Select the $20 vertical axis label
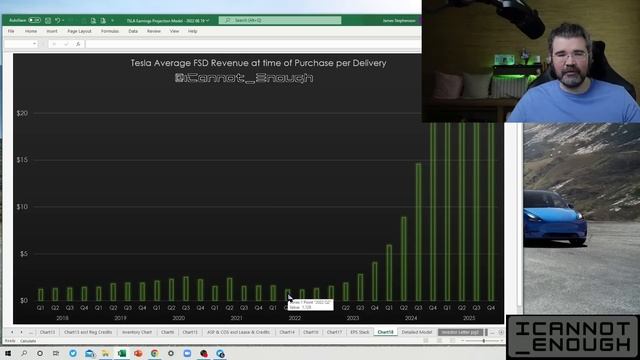This screenshot has width=640, height=360. [22, 113]
